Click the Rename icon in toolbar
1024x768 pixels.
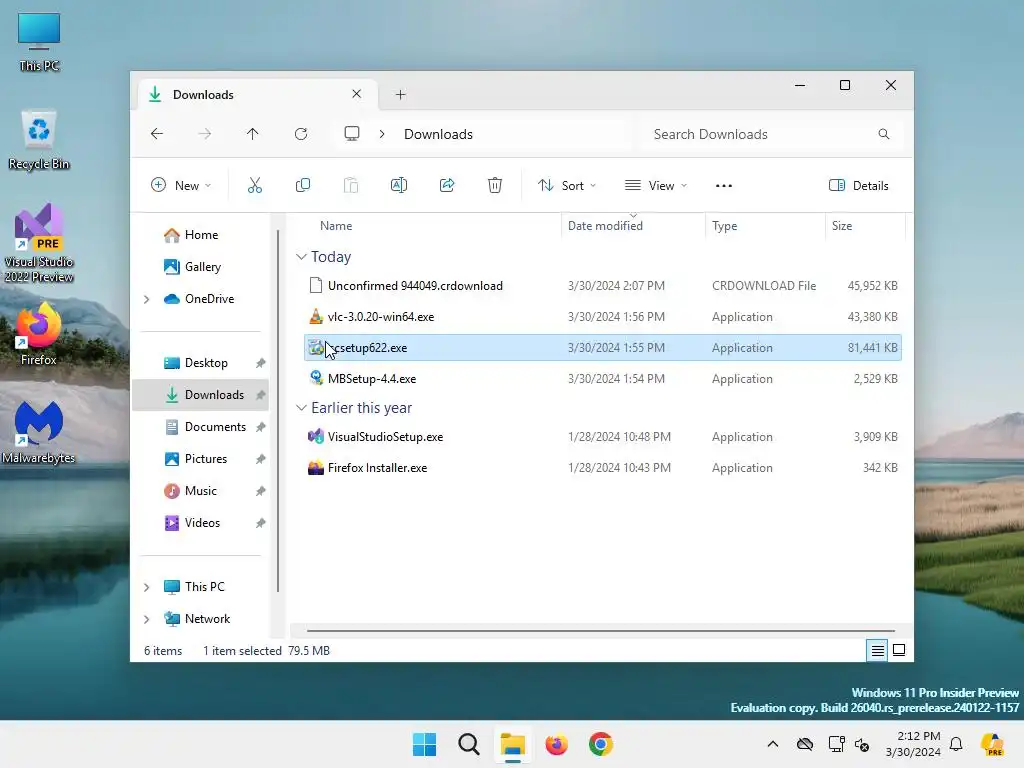[x=398, y=185]
